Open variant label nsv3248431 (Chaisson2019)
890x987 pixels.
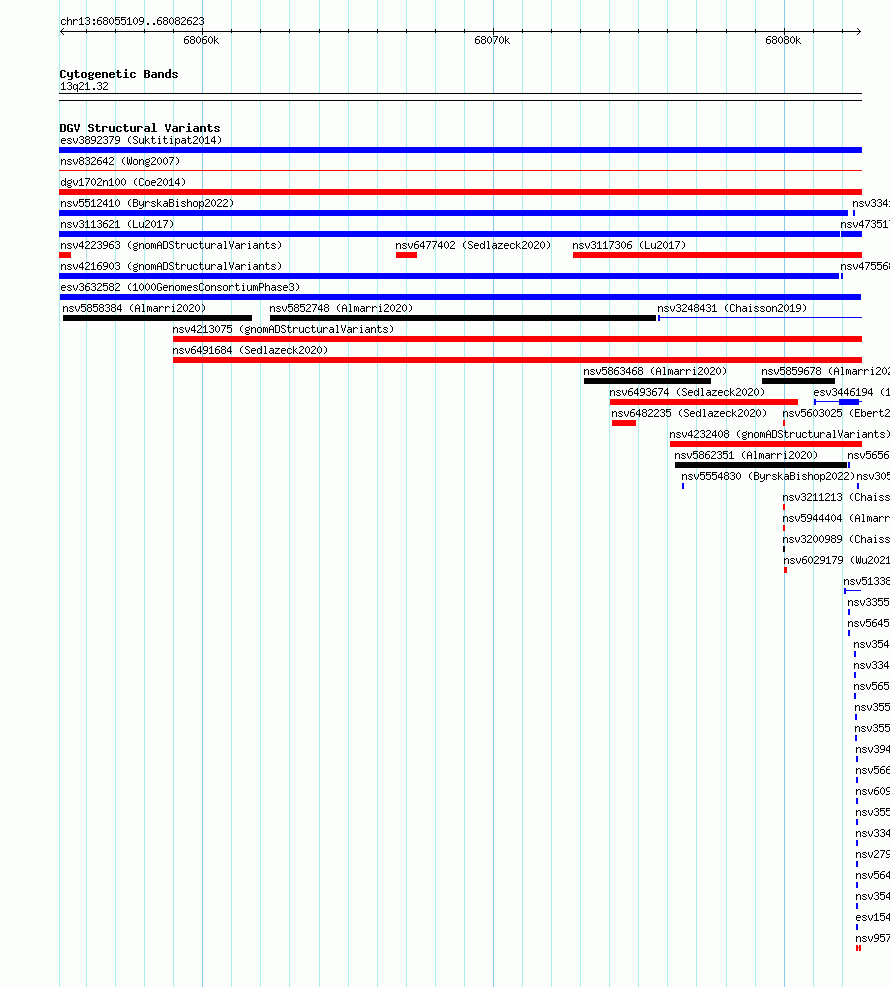[x=732, y=308]
